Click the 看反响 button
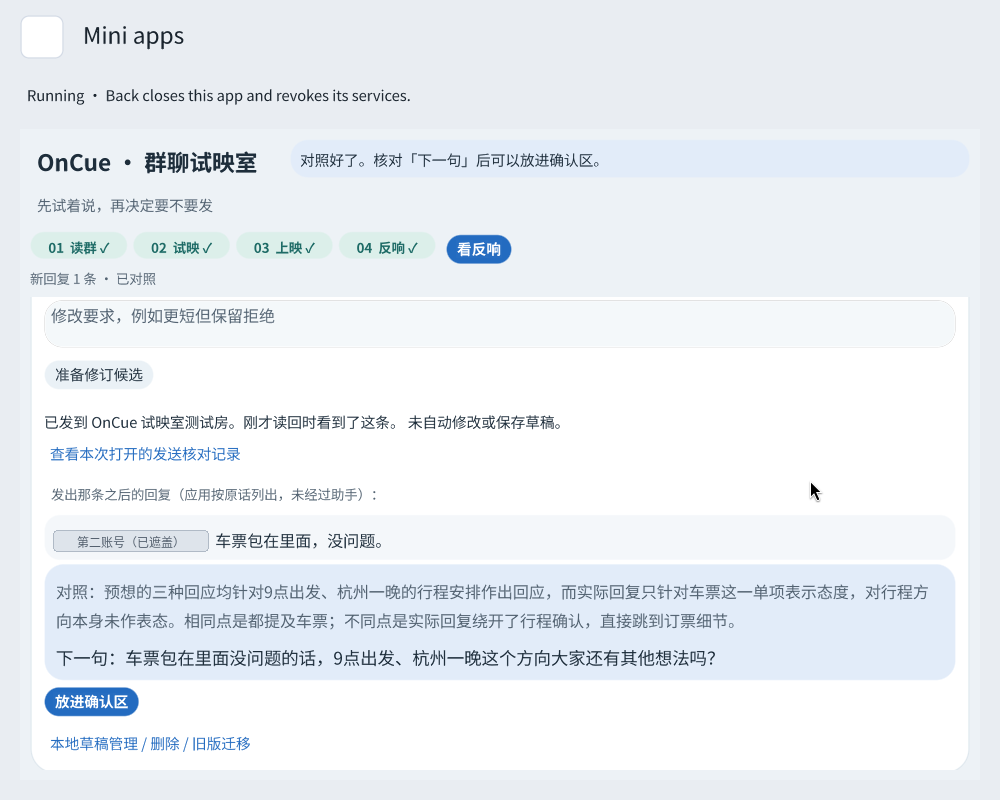 tap(479, 249)
